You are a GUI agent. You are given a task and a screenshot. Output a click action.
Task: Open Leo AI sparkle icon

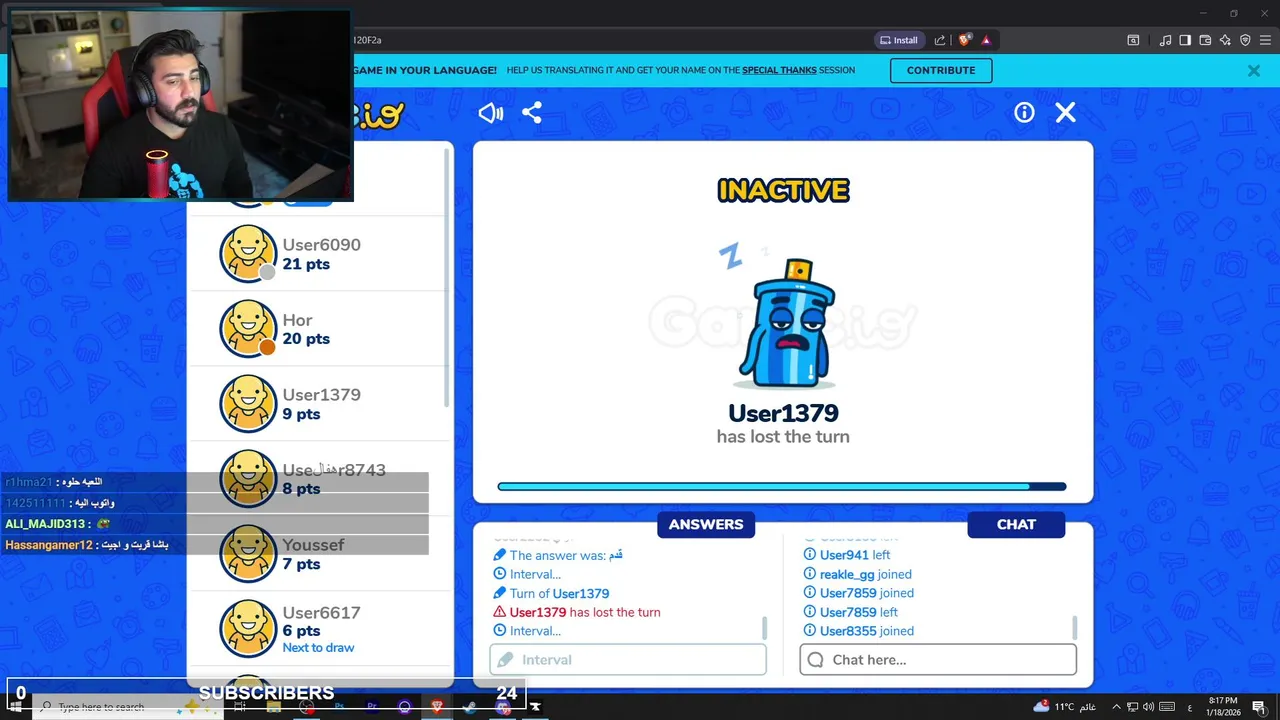pos(1225,40)
